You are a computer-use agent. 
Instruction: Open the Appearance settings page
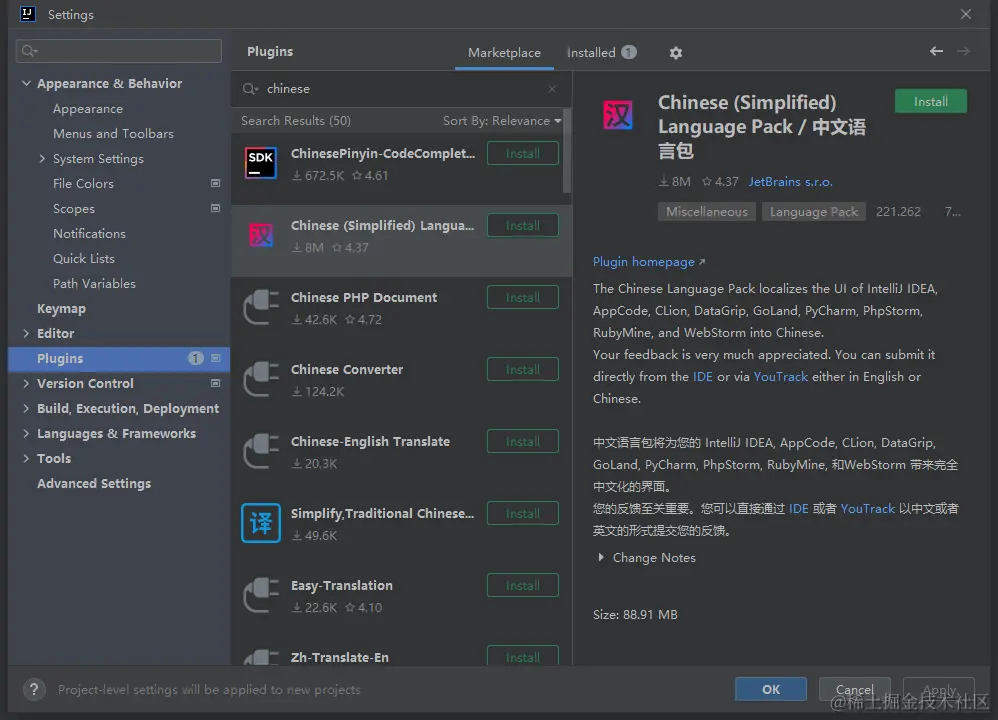pos(88,109)
